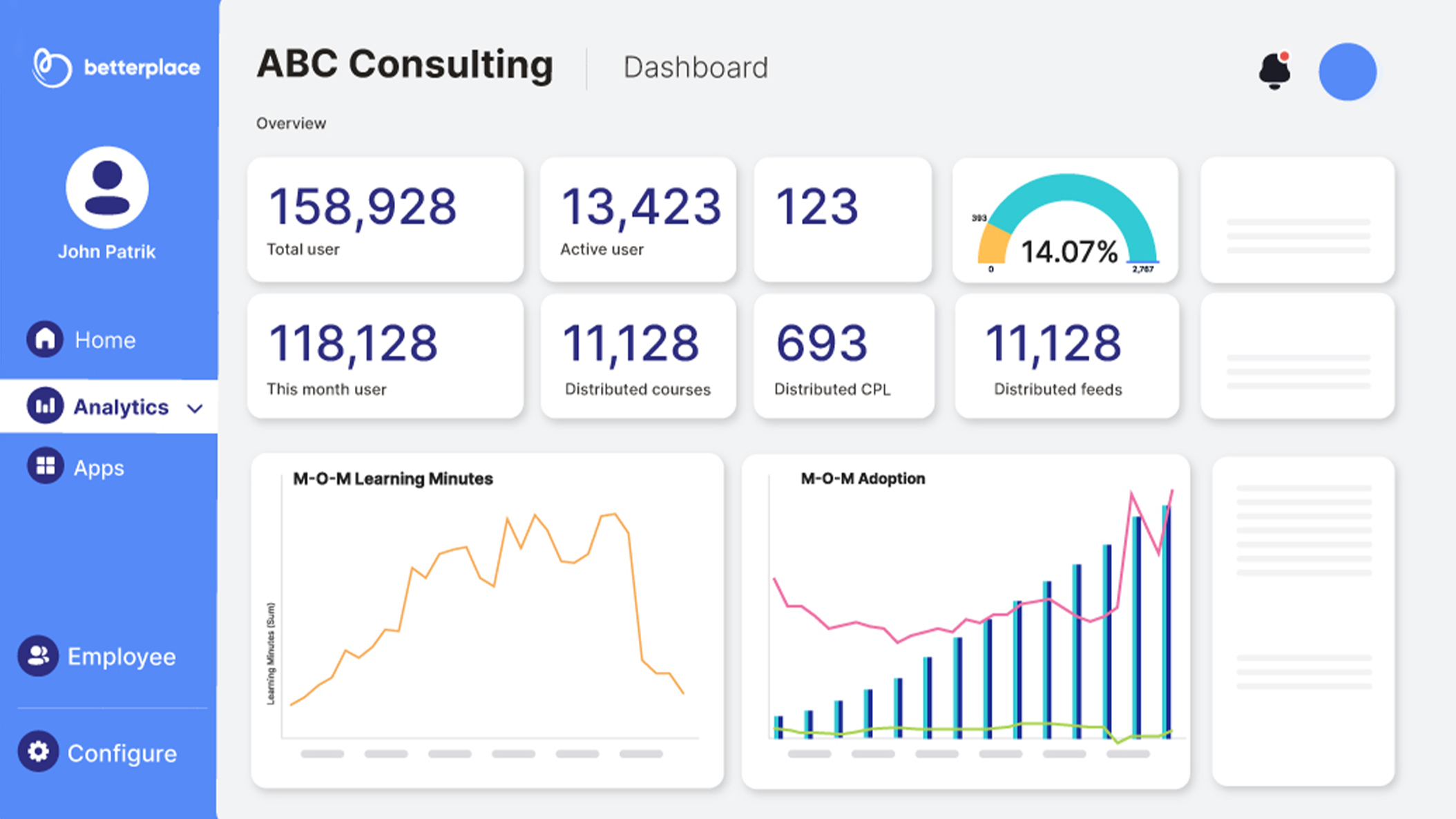Expand the Analytics chevron arrow
The width and height of the screenshot is (1456, 819).
pyautogui.click(x=195, y=408)
